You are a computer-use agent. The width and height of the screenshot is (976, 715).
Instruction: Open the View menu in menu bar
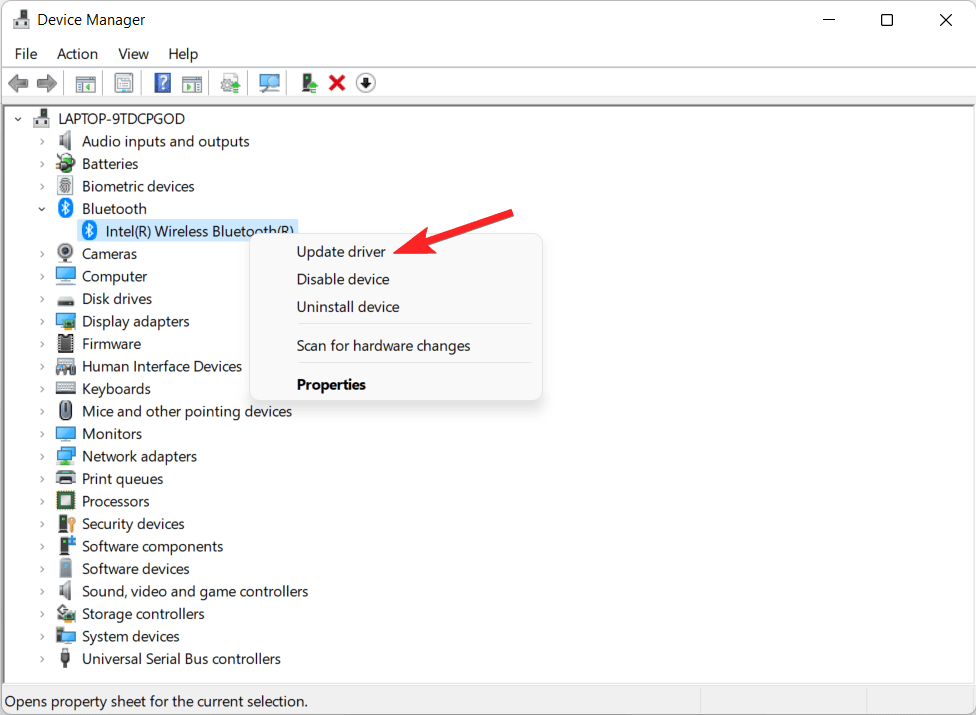click(133, 54)
